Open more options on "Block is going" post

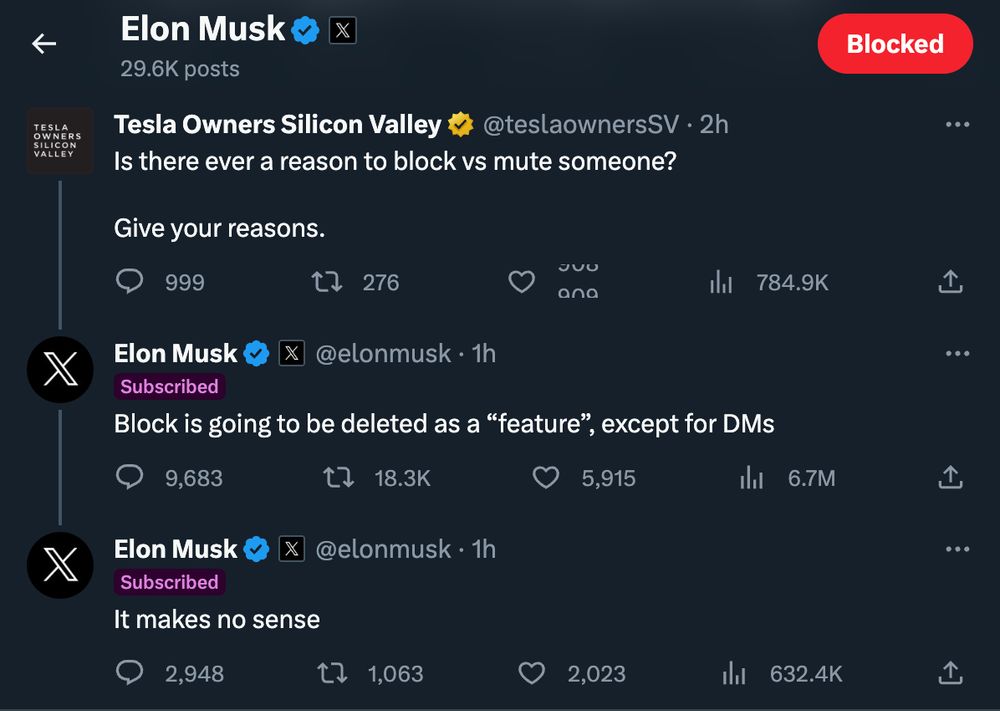pos(957,353)
